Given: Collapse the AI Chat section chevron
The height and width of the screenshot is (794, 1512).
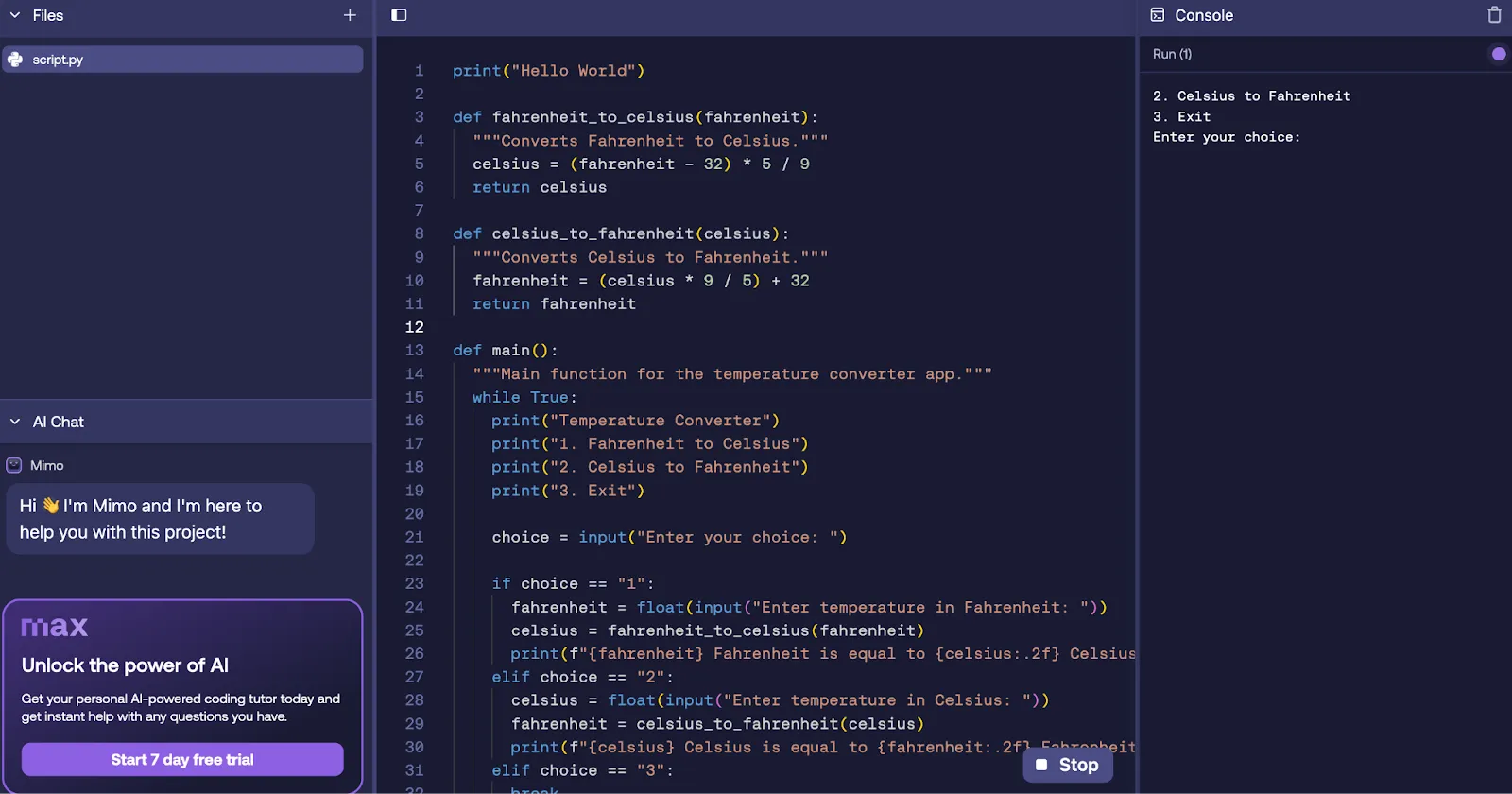Looking at the screenshot, I should click(x=15, y=422).
